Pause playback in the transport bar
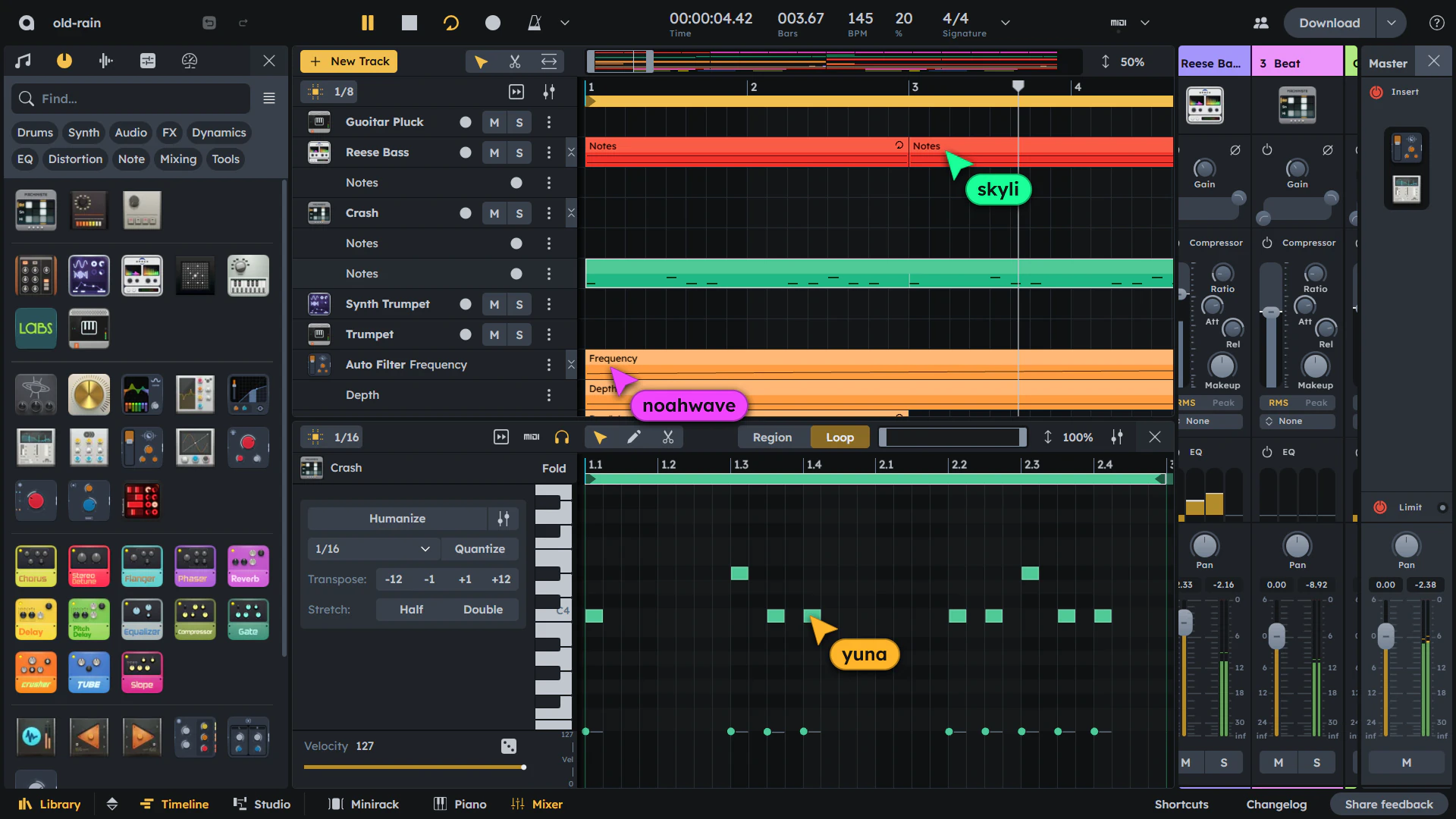Image resolution: width=1456 pixels, height=819 pixels. click(368, 23)
